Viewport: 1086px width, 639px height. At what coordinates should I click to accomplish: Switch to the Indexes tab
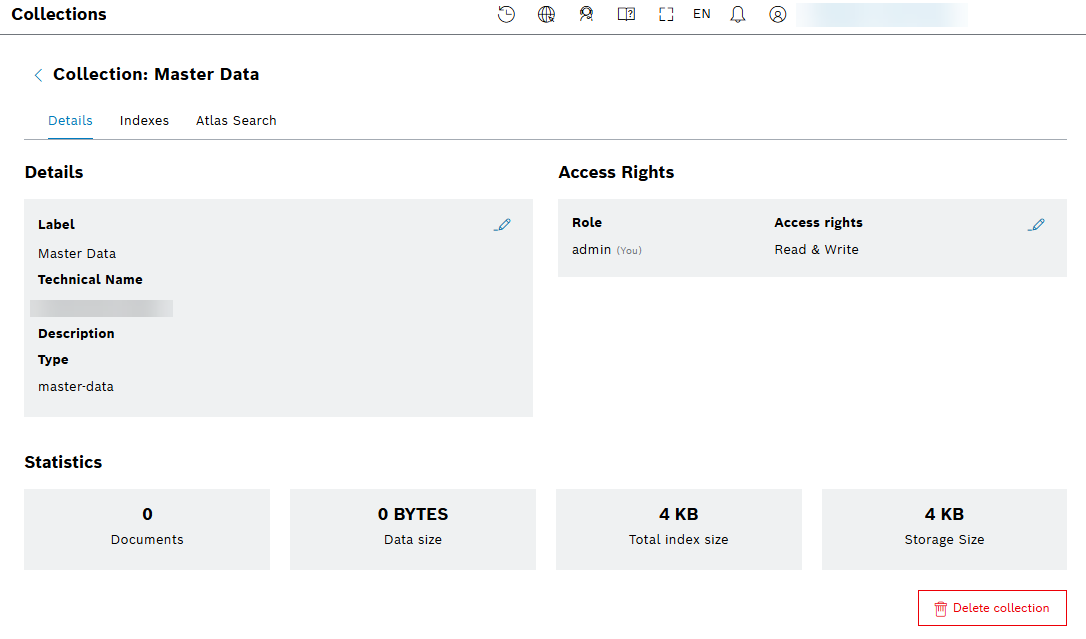click(144, 121)
